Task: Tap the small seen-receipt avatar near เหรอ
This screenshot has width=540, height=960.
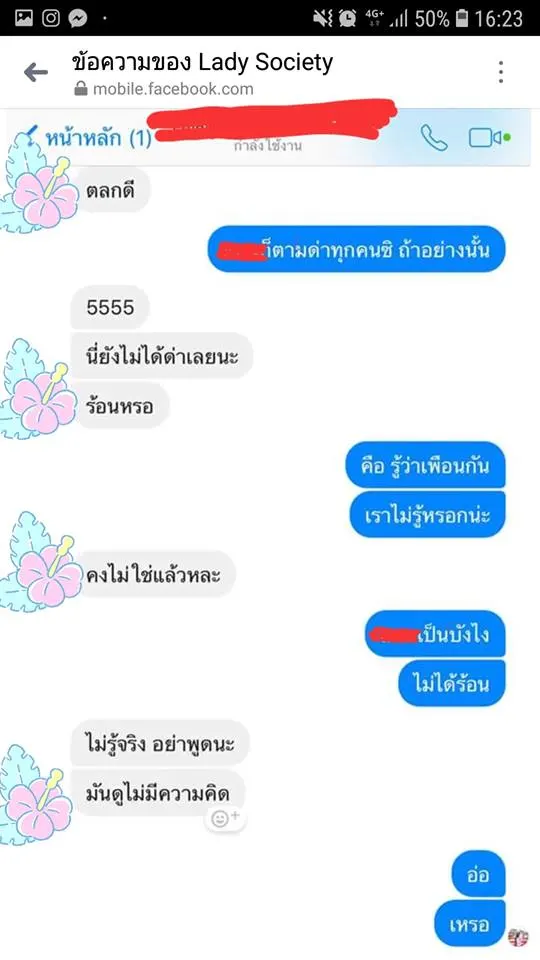Action: tap(518, 937)
